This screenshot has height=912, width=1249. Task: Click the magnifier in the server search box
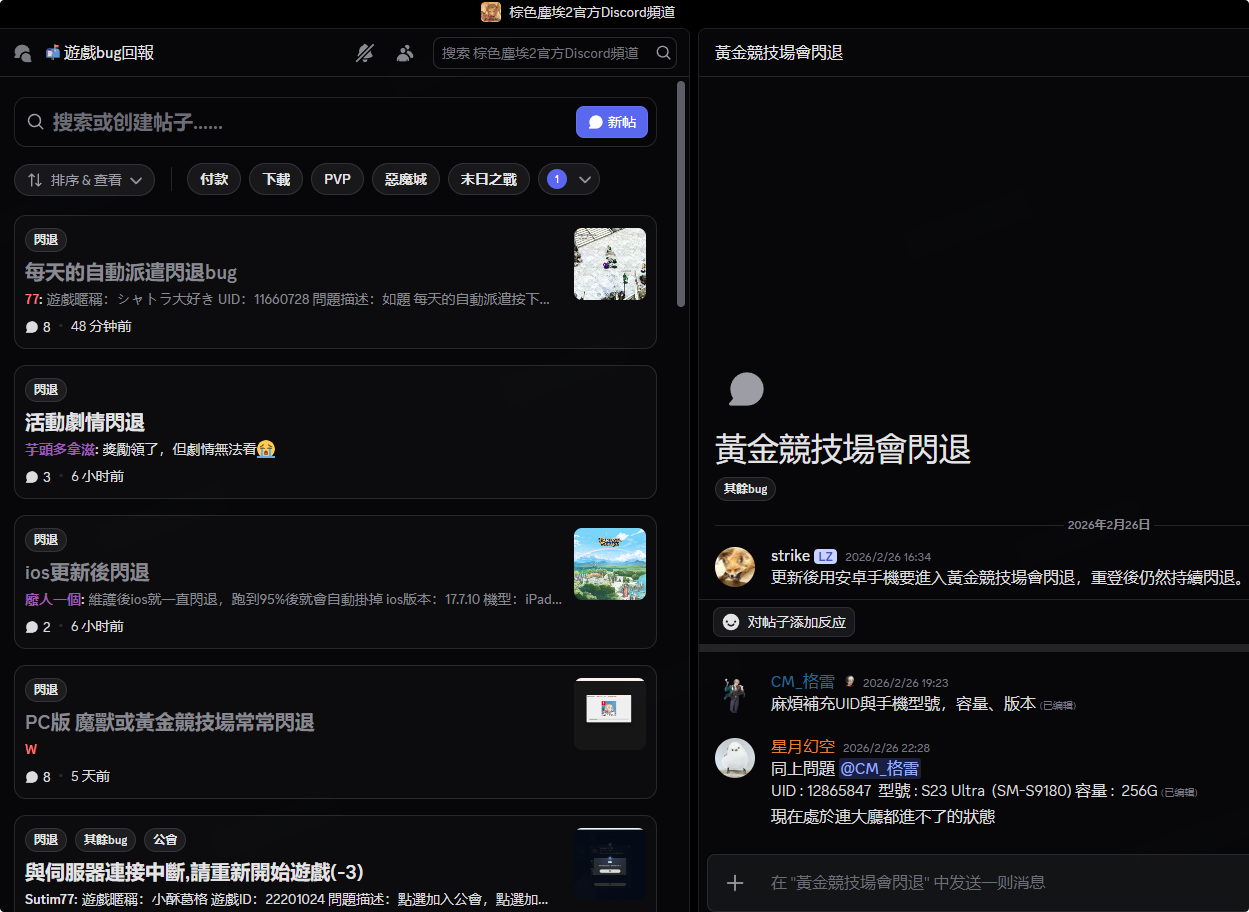(x=663, y=53)
